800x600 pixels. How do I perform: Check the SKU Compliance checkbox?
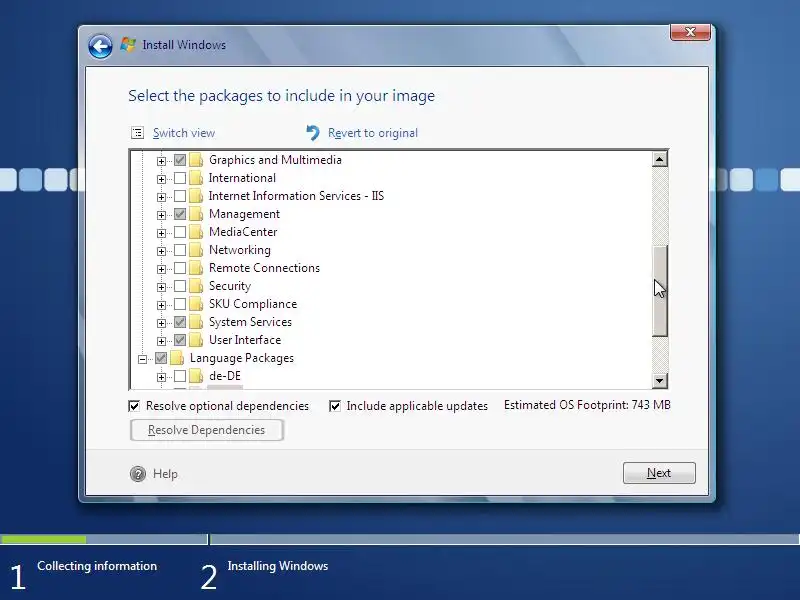coord(180,304)
